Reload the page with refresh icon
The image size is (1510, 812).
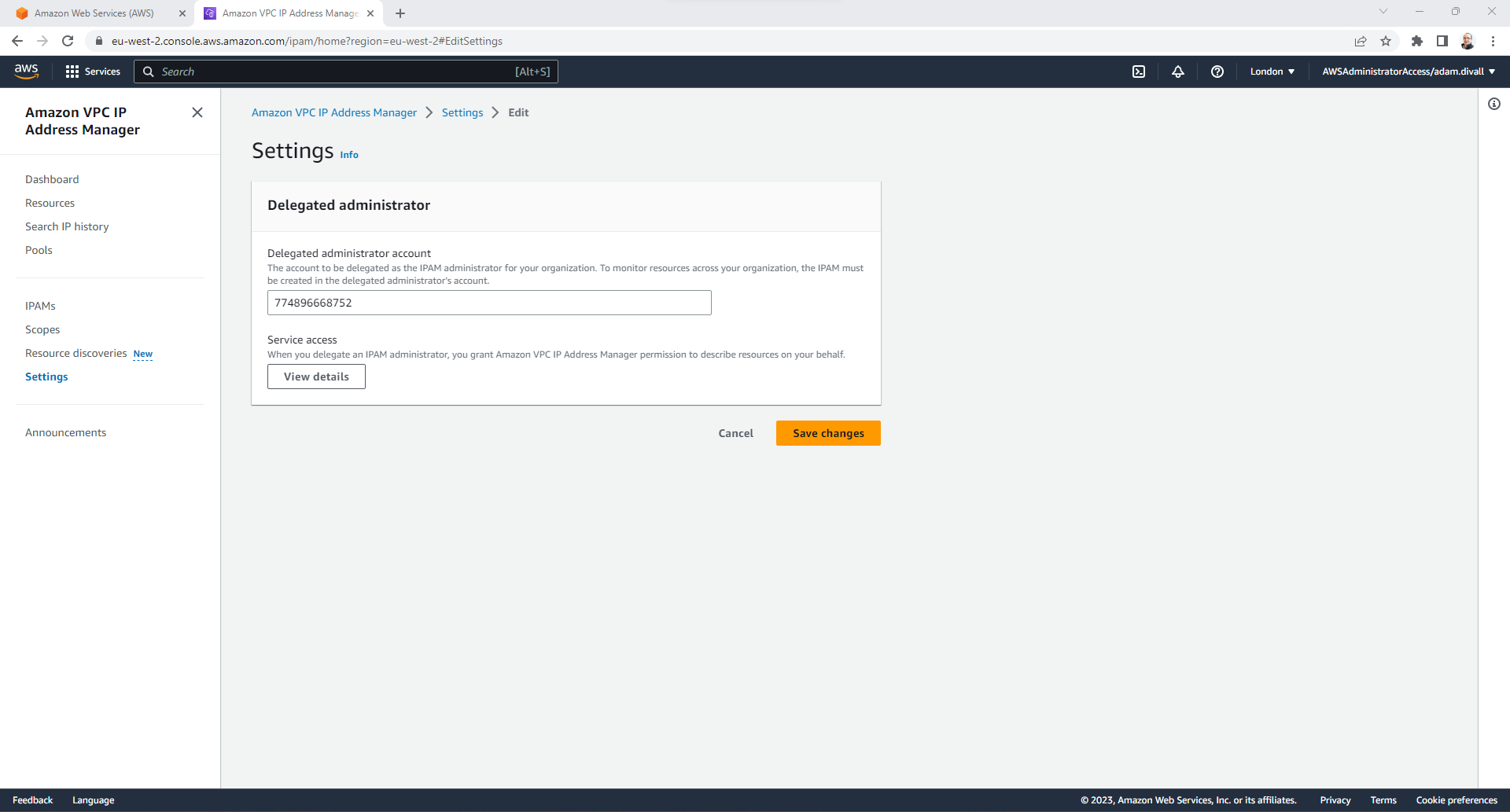point(68,41)
